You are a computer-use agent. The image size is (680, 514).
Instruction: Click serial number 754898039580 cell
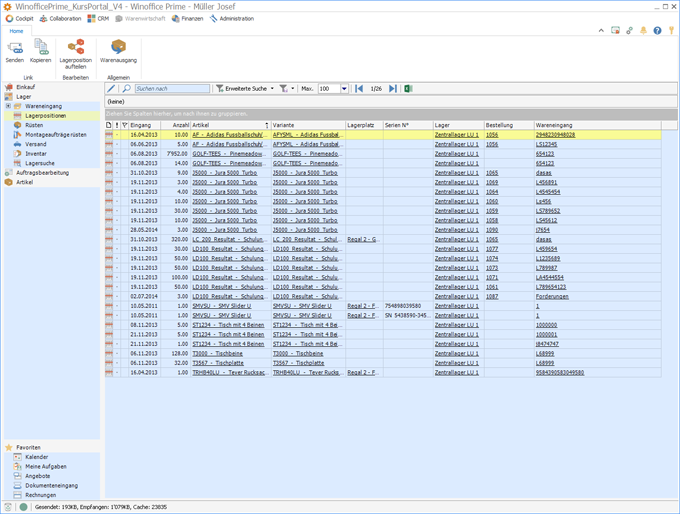tap(408, 306)
